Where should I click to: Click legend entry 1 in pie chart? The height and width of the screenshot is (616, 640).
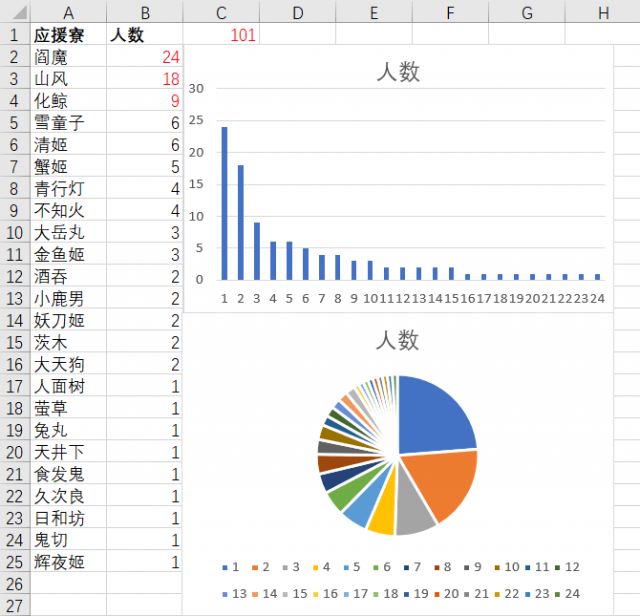(230, 567)
